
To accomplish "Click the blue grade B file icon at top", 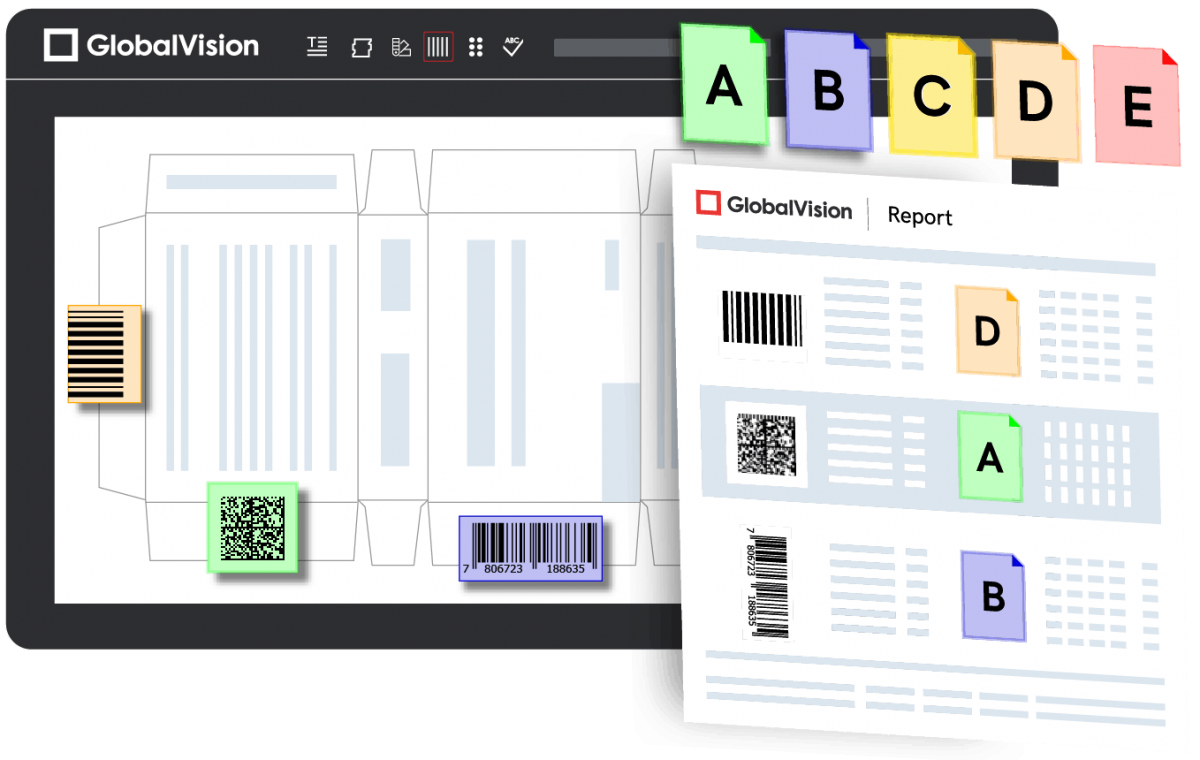I will 828,91.
